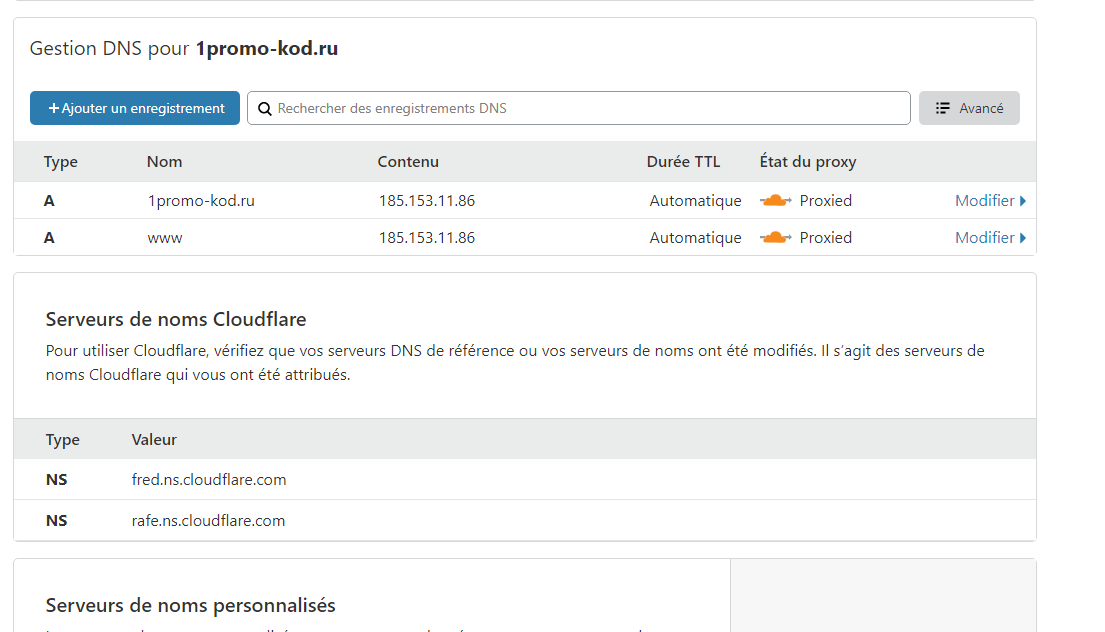Click Ajouter un enregistrement button
Viewport: 1105px width, 632px height.
tap(135, 108)
